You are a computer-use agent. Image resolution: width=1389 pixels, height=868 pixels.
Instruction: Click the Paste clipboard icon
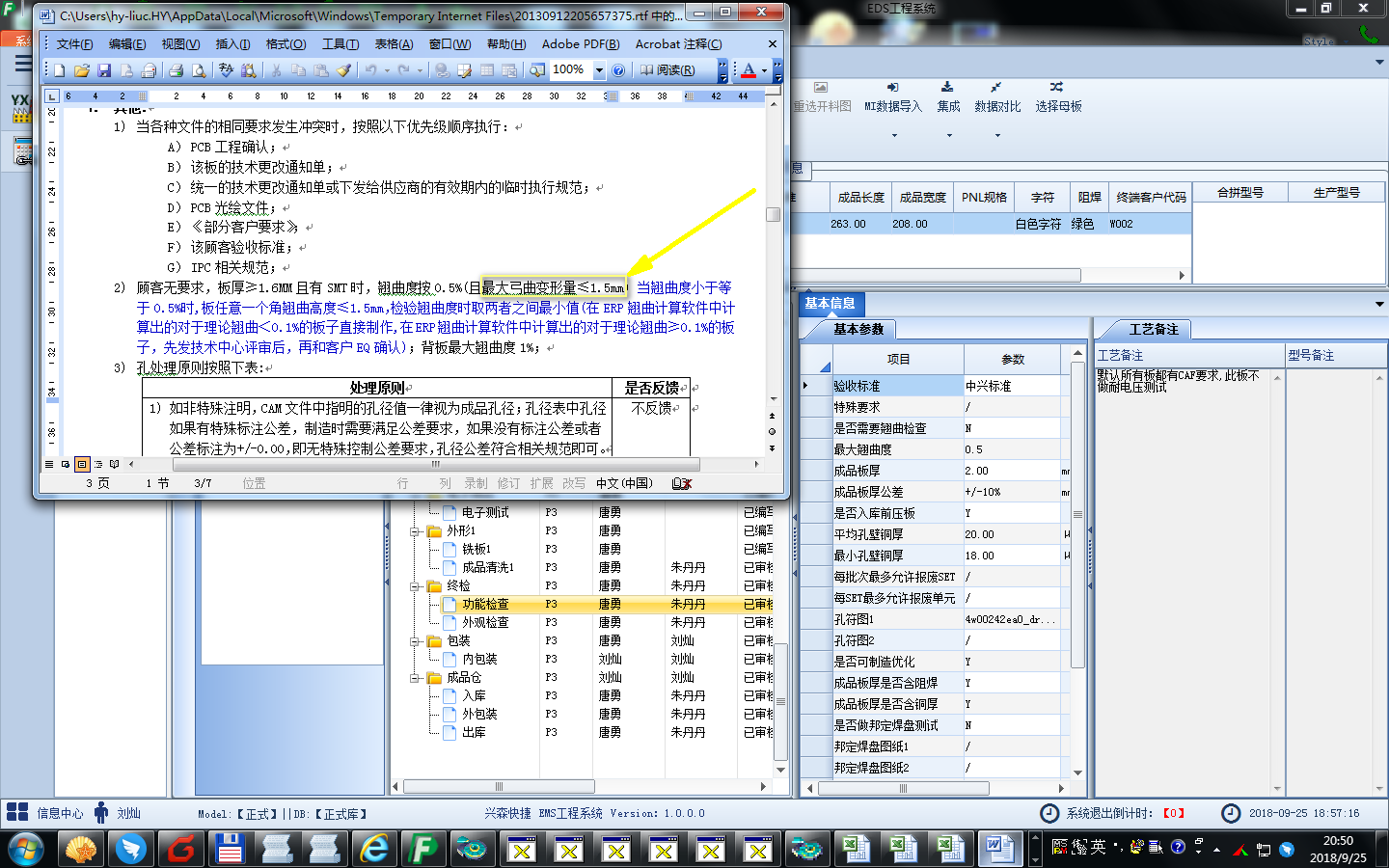[320, 70]
